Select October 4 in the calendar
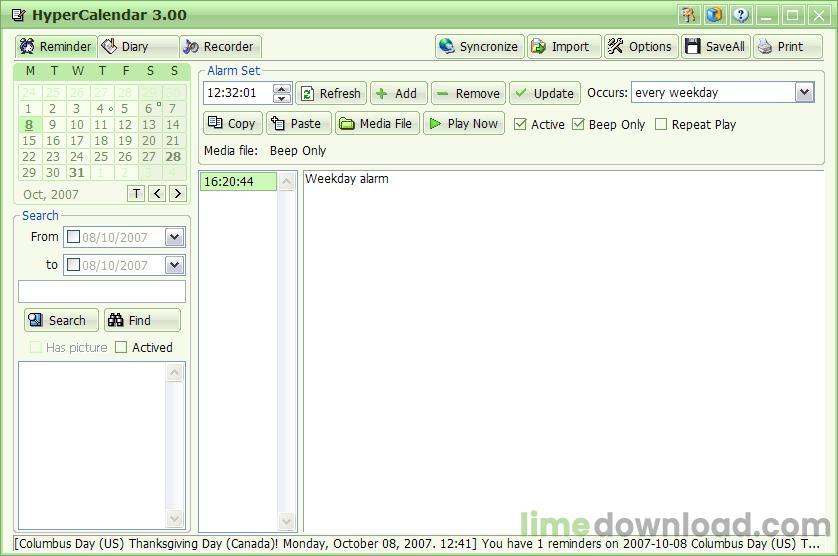Image resolution: width=838 pixels, height=556 pixels. click(101, 109)
